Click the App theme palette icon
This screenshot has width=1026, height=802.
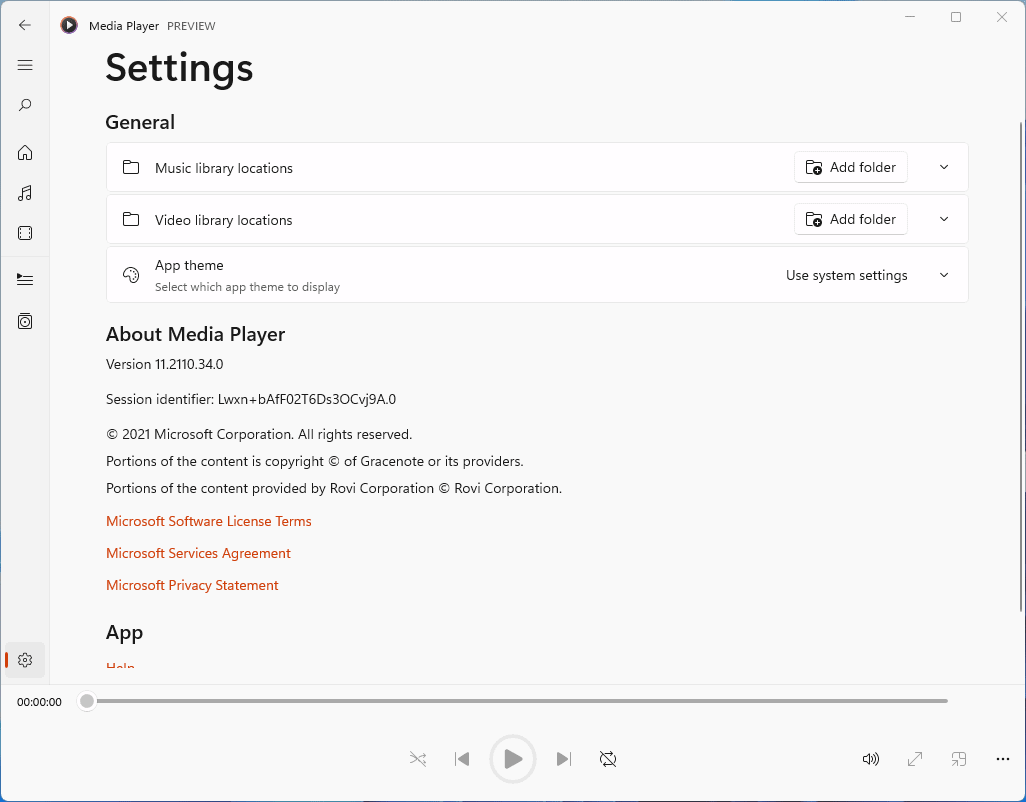tap(131, 275)
